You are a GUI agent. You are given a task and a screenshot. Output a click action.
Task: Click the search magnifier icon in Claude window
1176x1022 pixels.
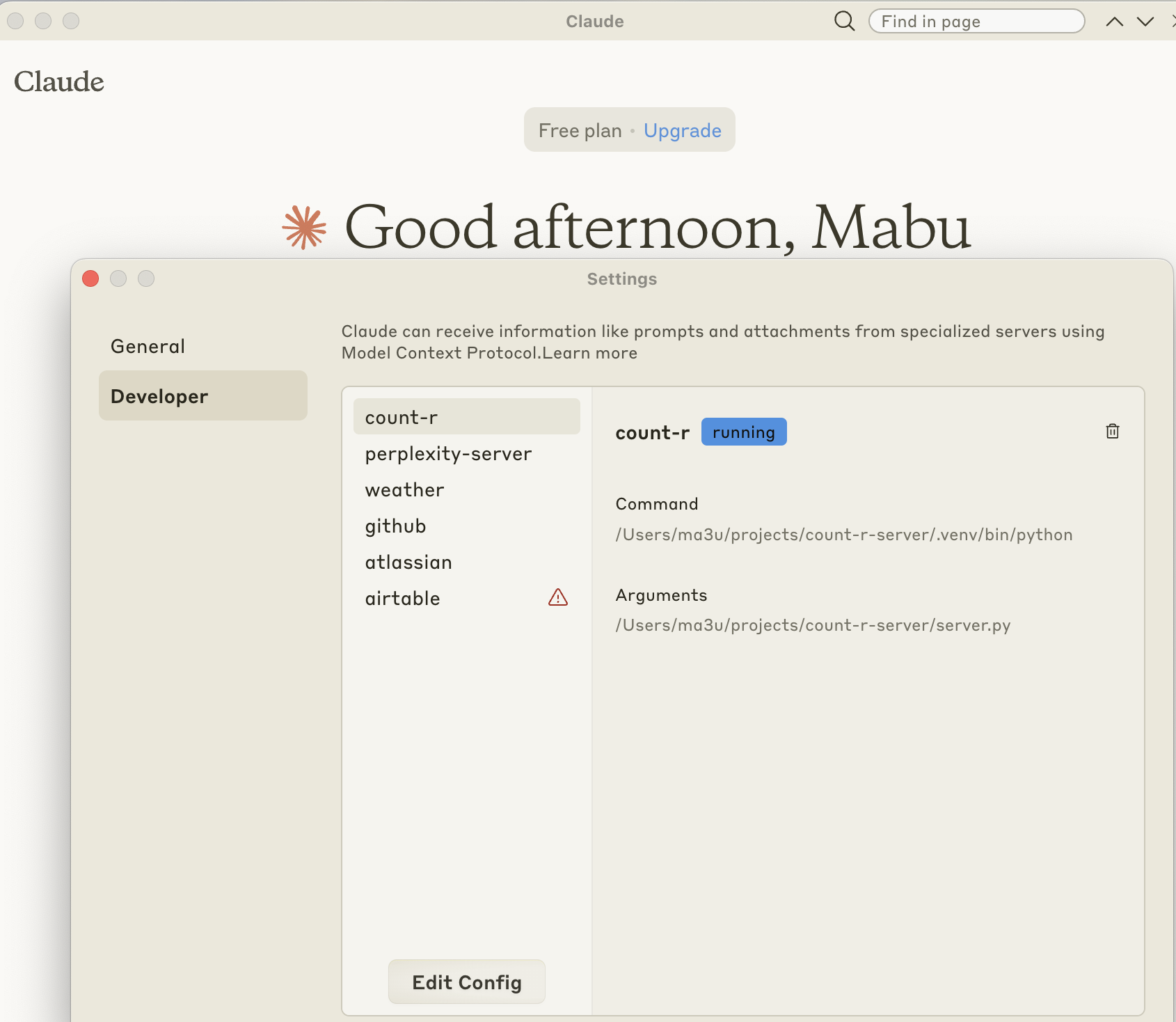coord(844,21)
